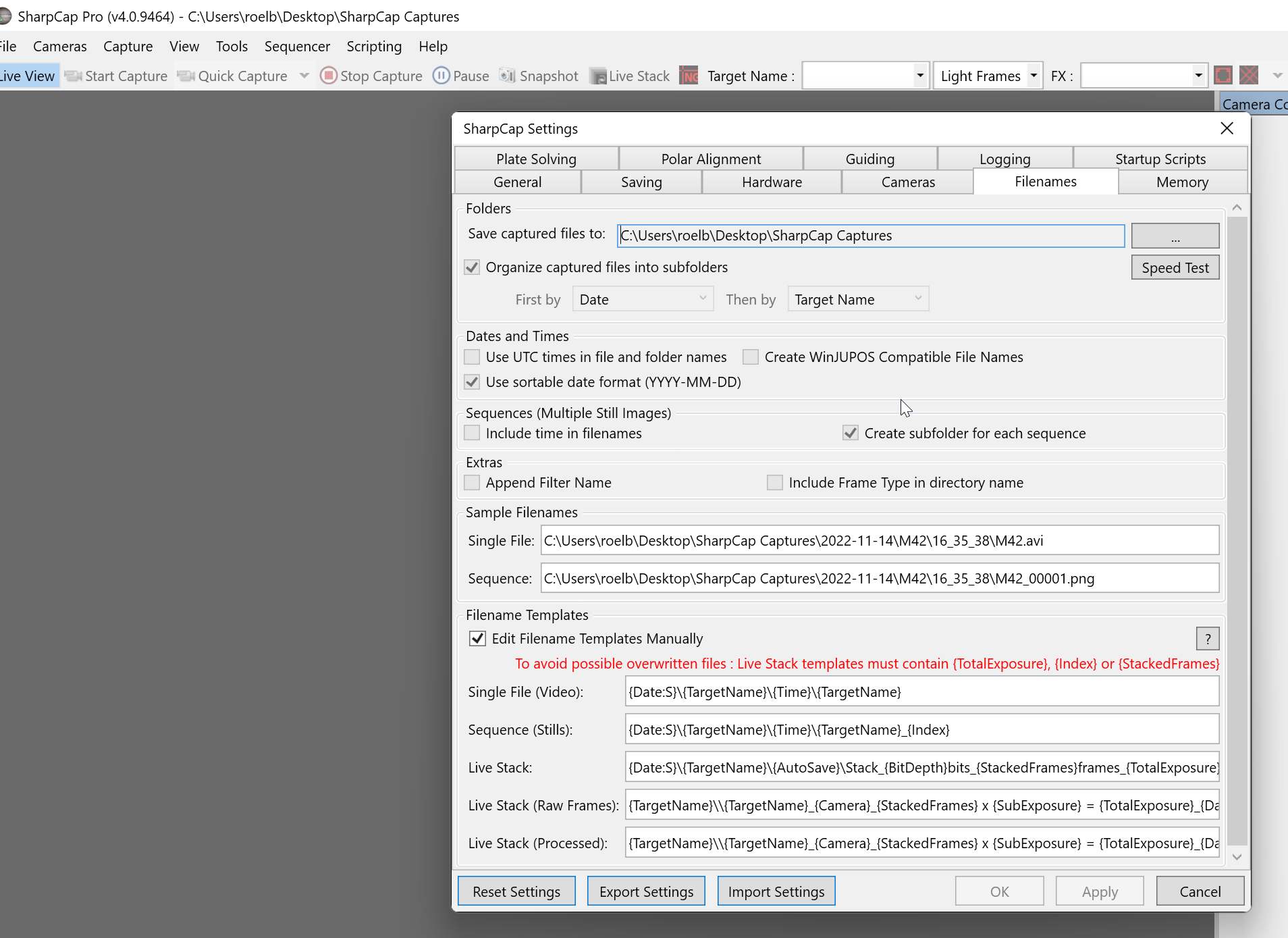Open Live Stack from the toolbar
The image size is (1288, 938).
(630, 76)
